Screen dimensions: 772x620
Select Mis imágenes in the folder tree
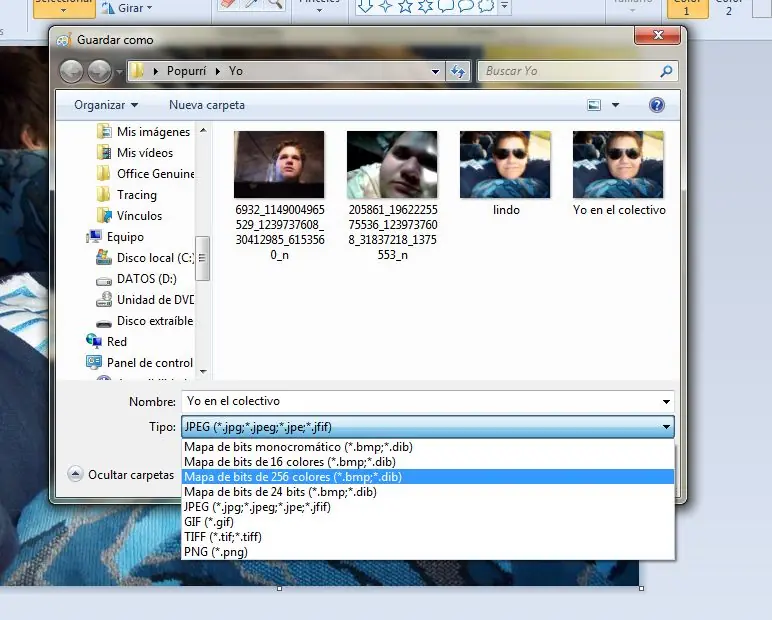[153, 132]
